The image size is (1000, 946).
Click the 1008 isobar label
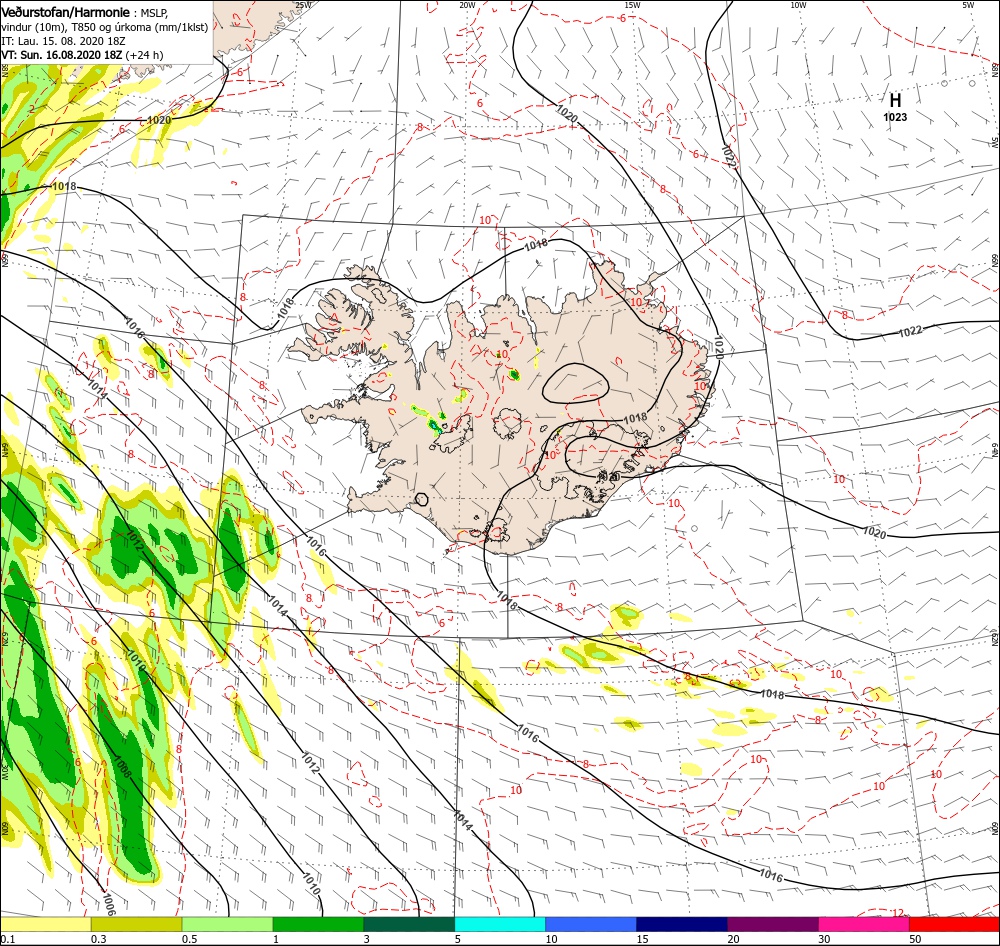pyautogui.click(x=122, y=765)
